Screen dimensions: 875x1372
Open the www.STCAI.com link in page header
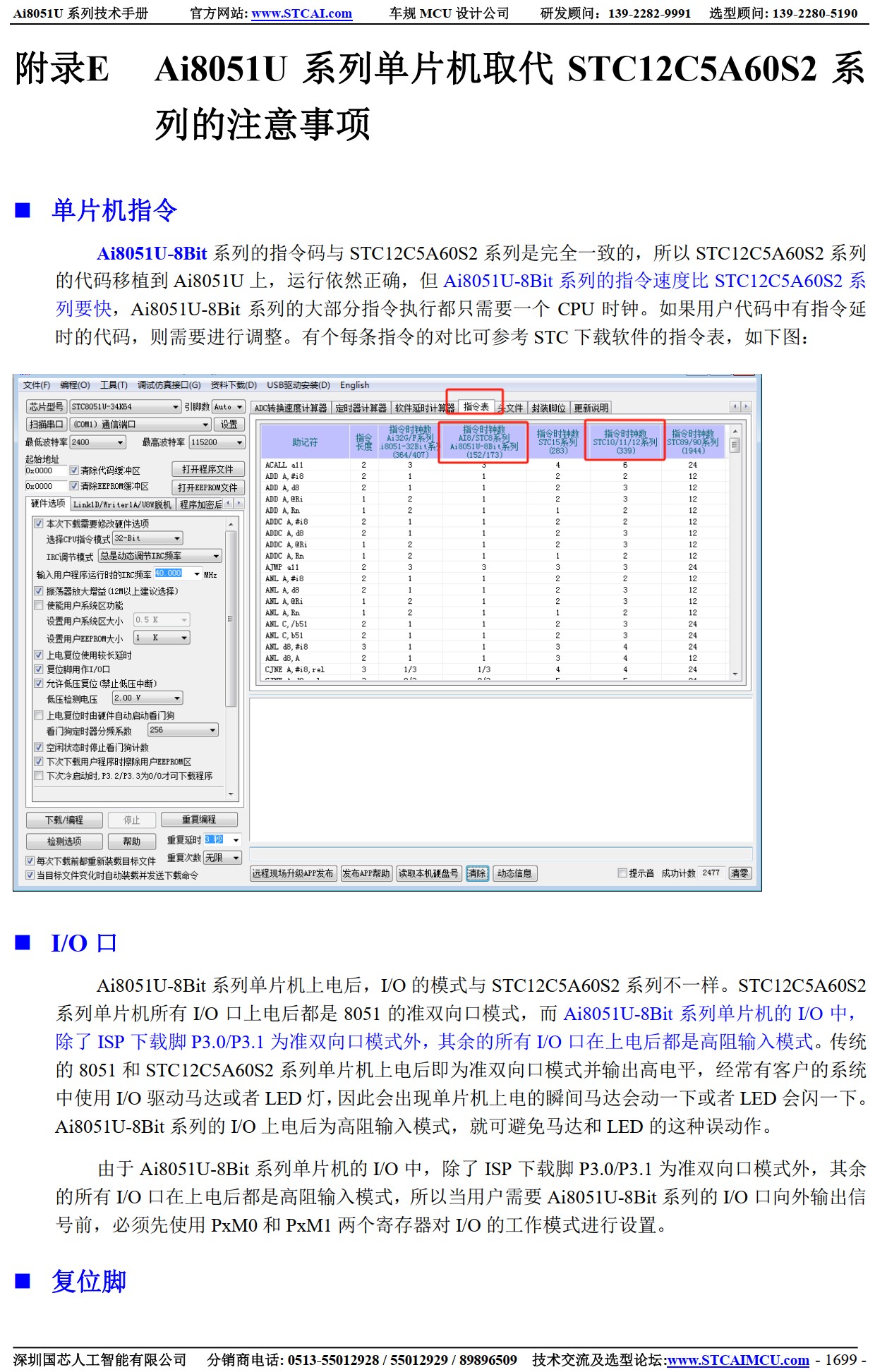[301, 13]
